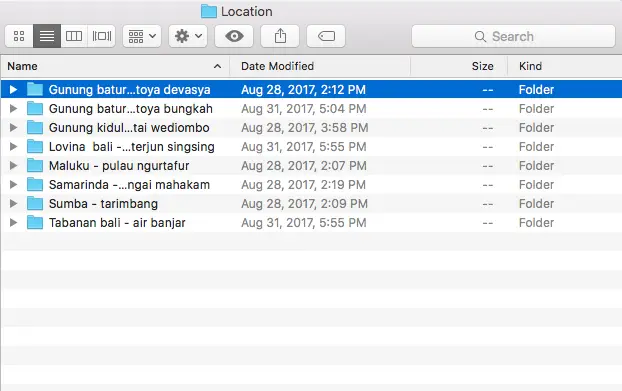Screen dimensions: 622x391
Task: Select Sumba - tarimbang folder name
Action: tap(103, 204)
